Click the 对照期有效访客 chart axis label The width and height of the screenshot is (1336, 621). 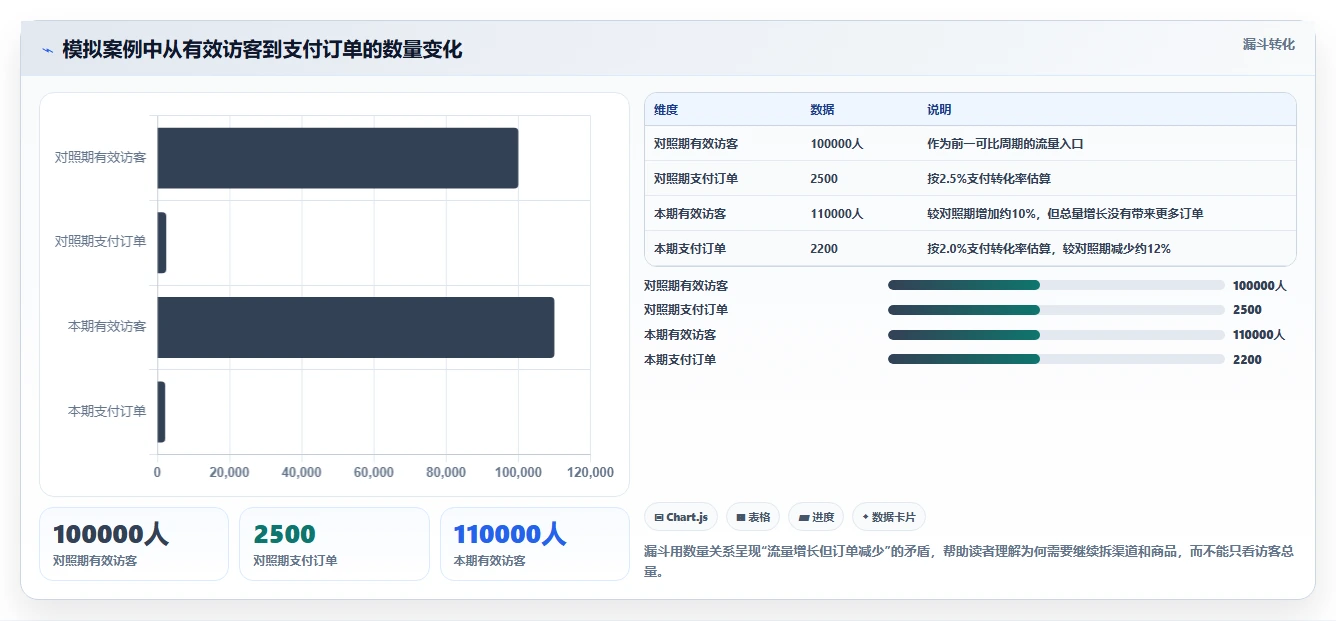tap(100, 158)
